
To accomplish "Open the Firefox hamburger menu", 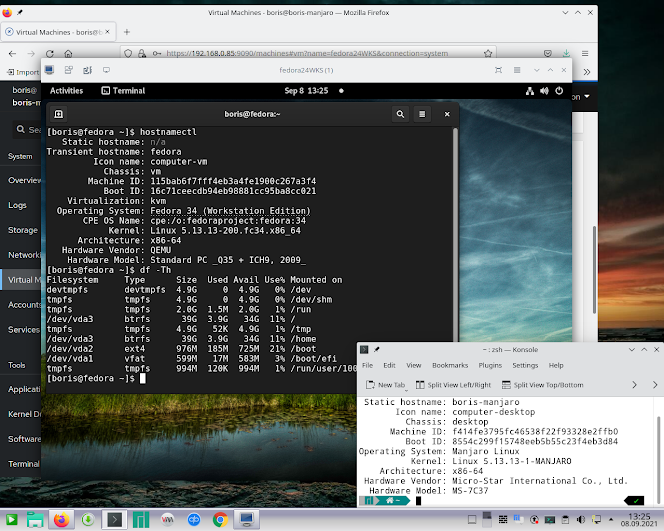I will click(585, 53).
